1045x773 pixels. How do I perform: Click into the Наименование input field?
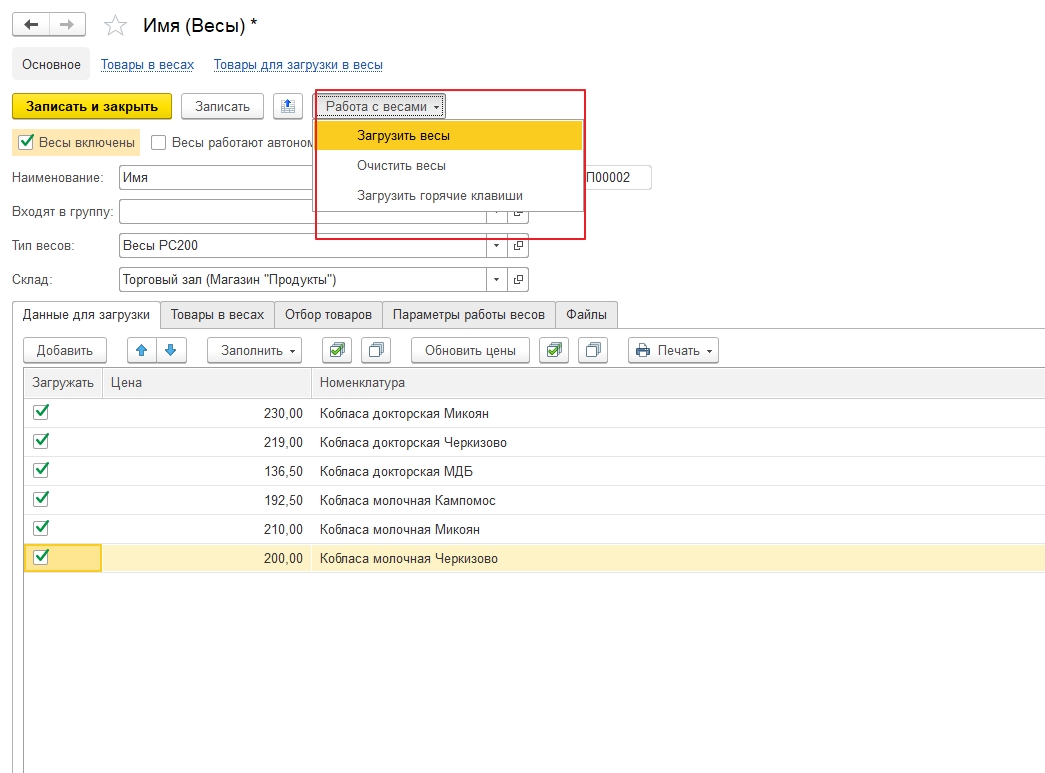click(215, 178)
